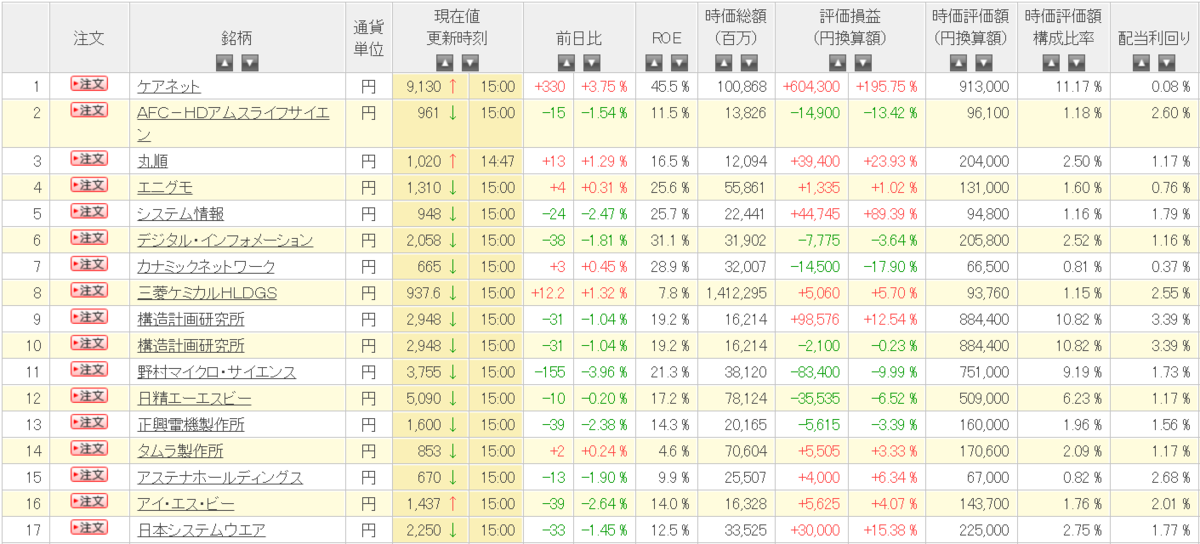Sort 構成比率 column ascending with up arrow
Image resolution: width=1200 pixels, height=544 pixels.
[x=1049, y=62]
